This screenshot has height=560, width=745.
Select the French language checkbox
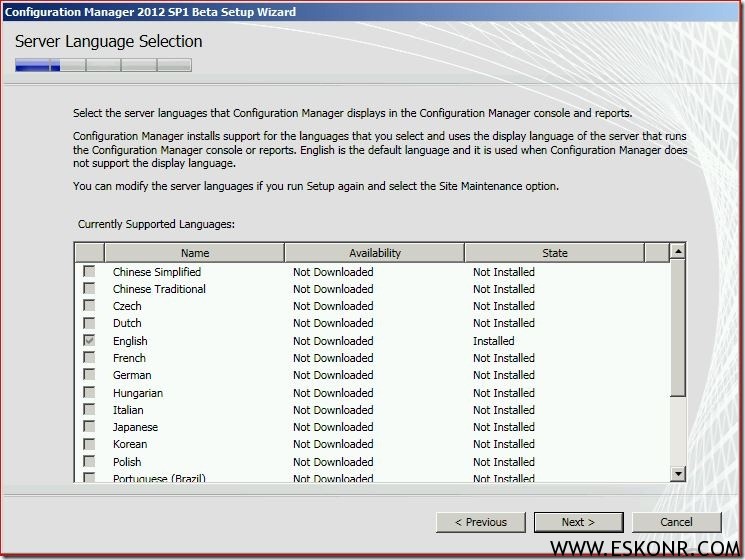click(x=89, y=357)
